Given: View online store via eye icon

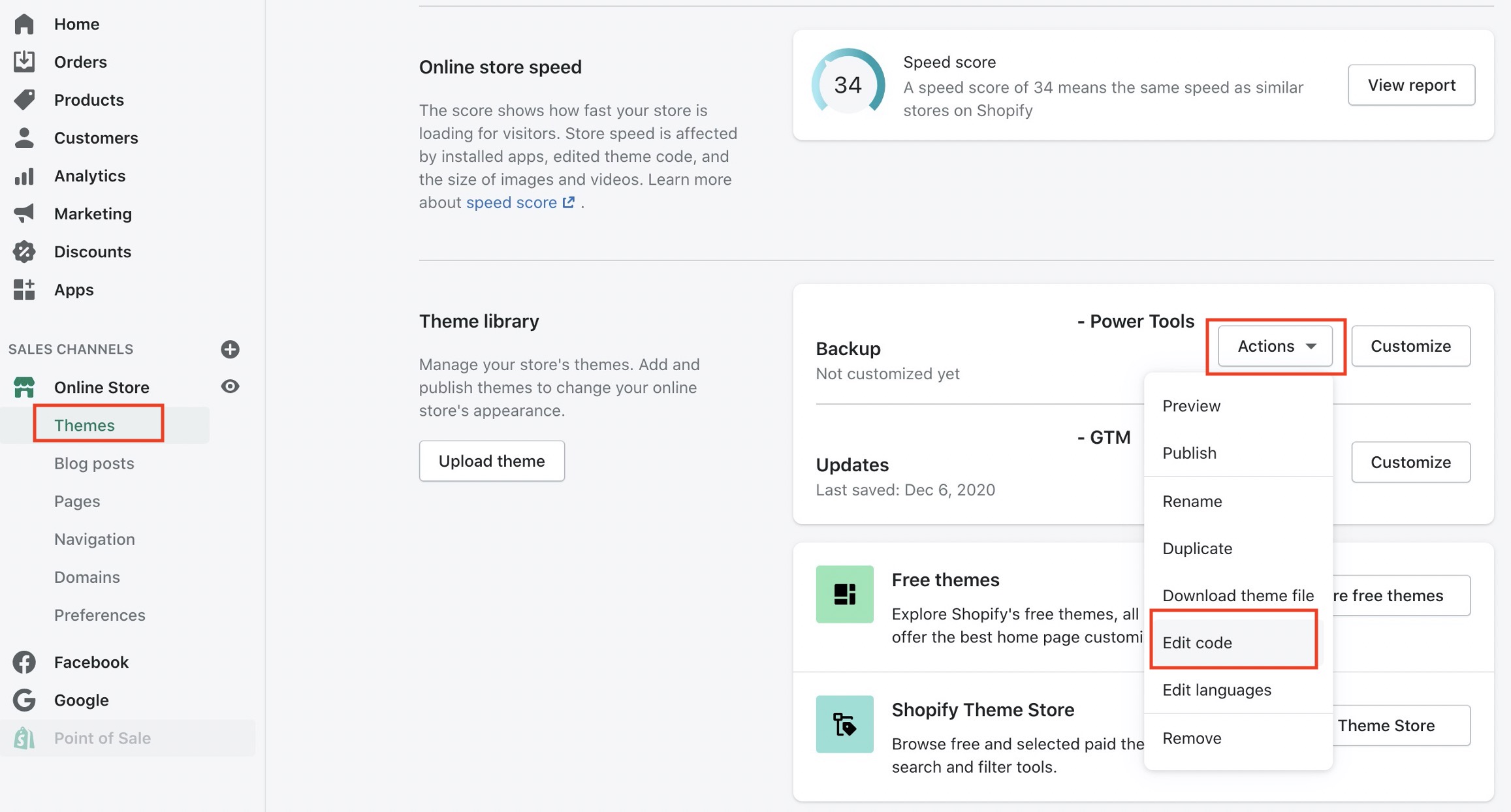Looking at the screenshot, I should 230,386.
